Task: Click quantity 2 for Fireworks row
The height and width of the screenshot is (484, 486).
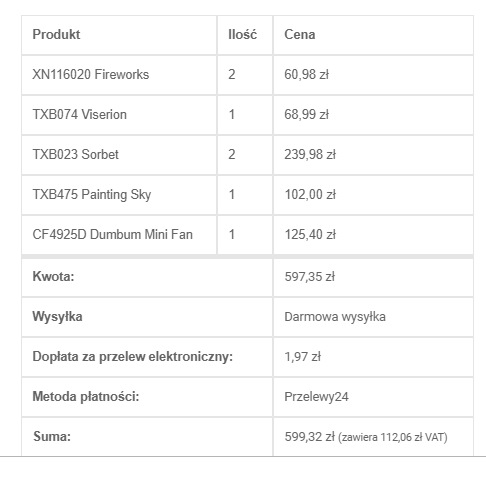Action: pos(232,74)
